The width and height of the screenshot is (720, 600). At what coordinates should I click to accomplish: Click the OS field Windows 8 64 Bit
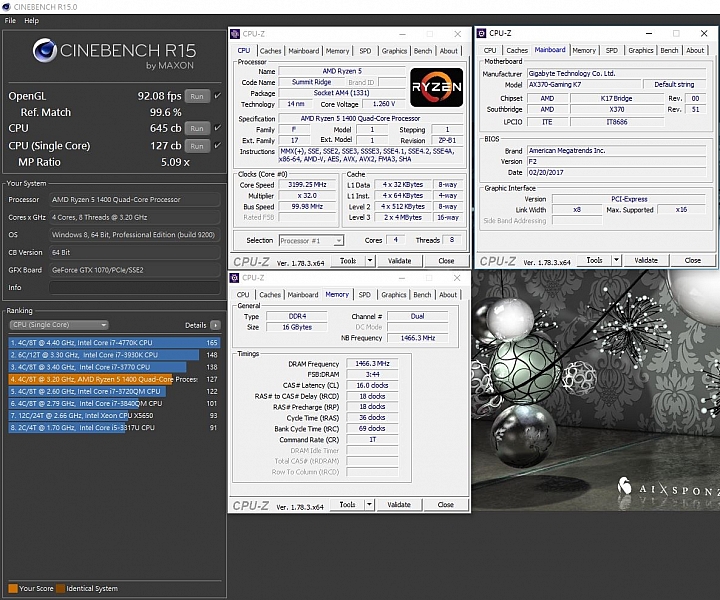click(x=135, y=235)
